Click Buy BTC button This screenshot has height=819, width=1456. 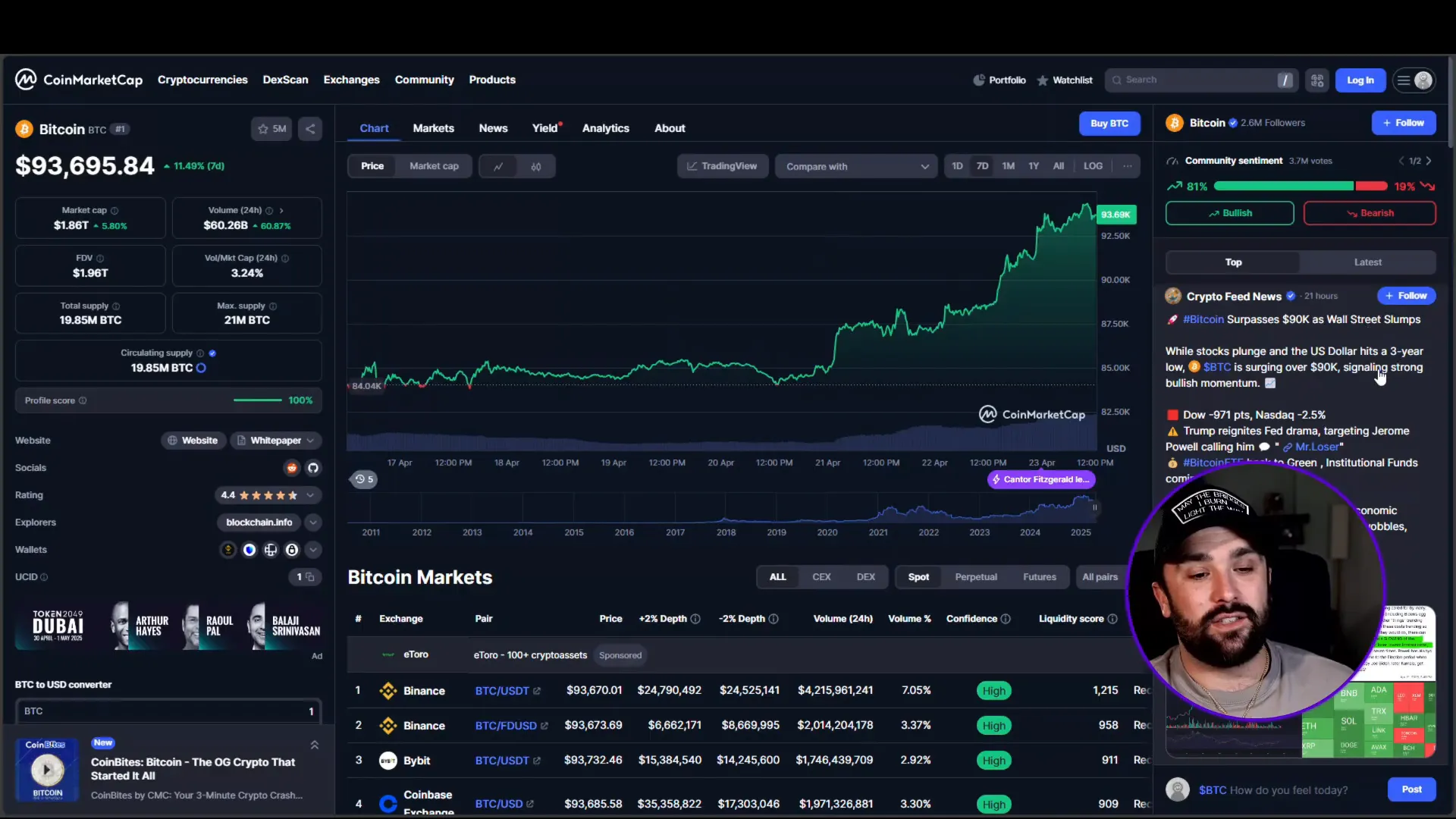(x=1109, y=124)
